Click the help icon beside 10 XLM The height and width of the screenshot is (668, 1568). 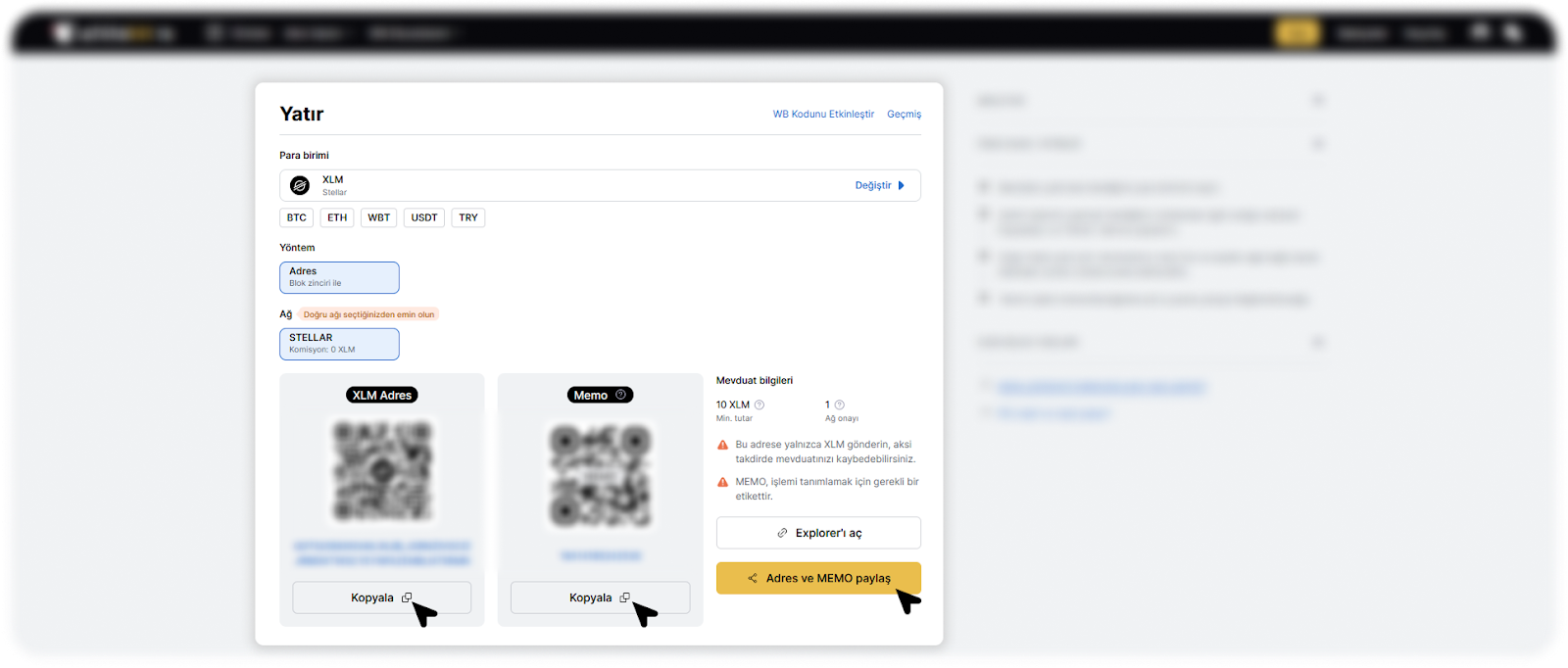coord(759,405)
